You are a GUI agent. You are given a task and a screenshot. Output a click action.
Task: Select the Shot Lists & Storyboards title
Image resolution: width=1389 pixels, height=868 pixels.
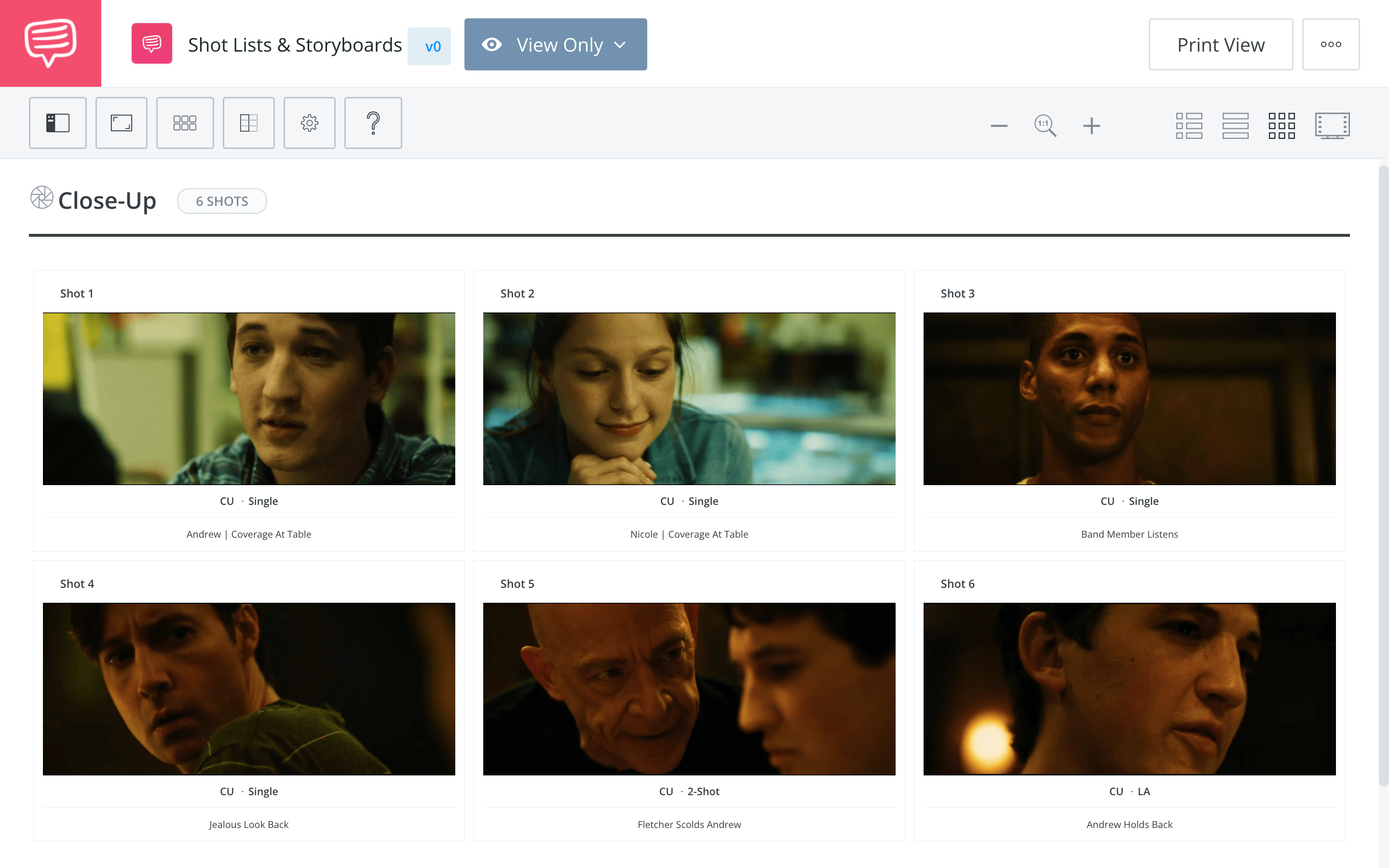(x=295, y=44)
